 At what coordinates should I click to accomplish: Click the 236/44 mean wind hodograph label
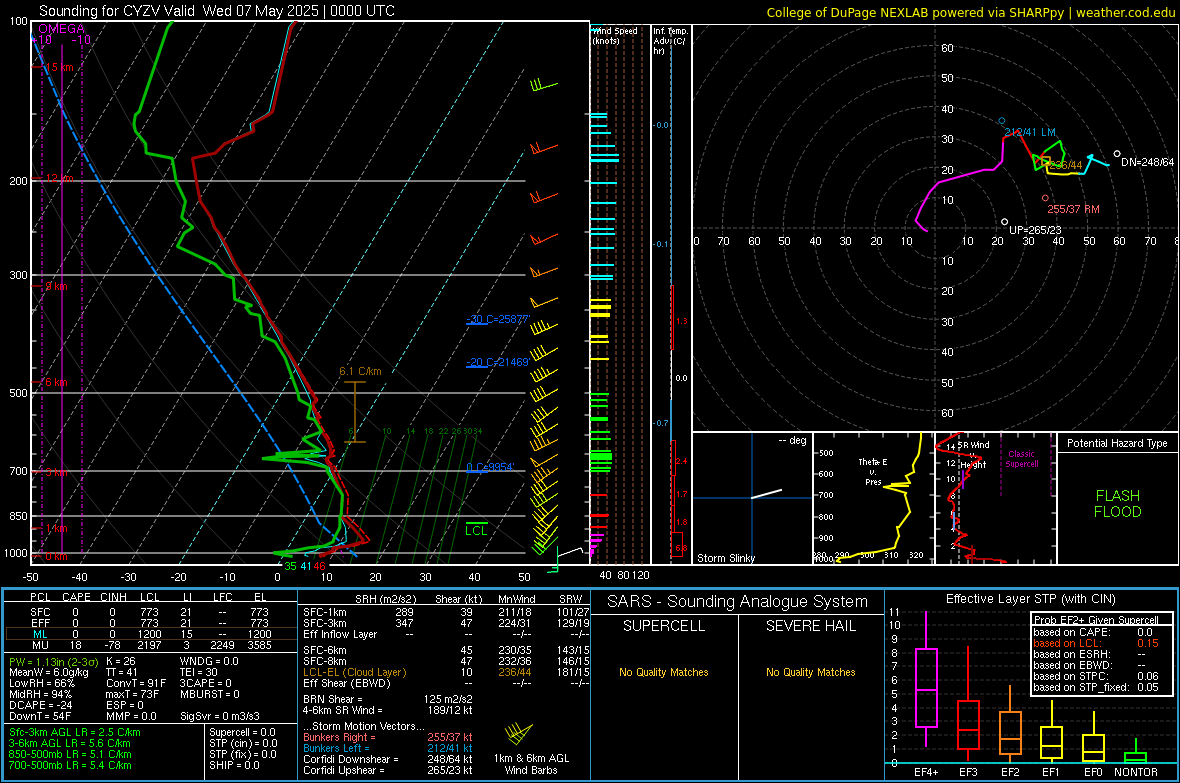tap(1066, 165)
